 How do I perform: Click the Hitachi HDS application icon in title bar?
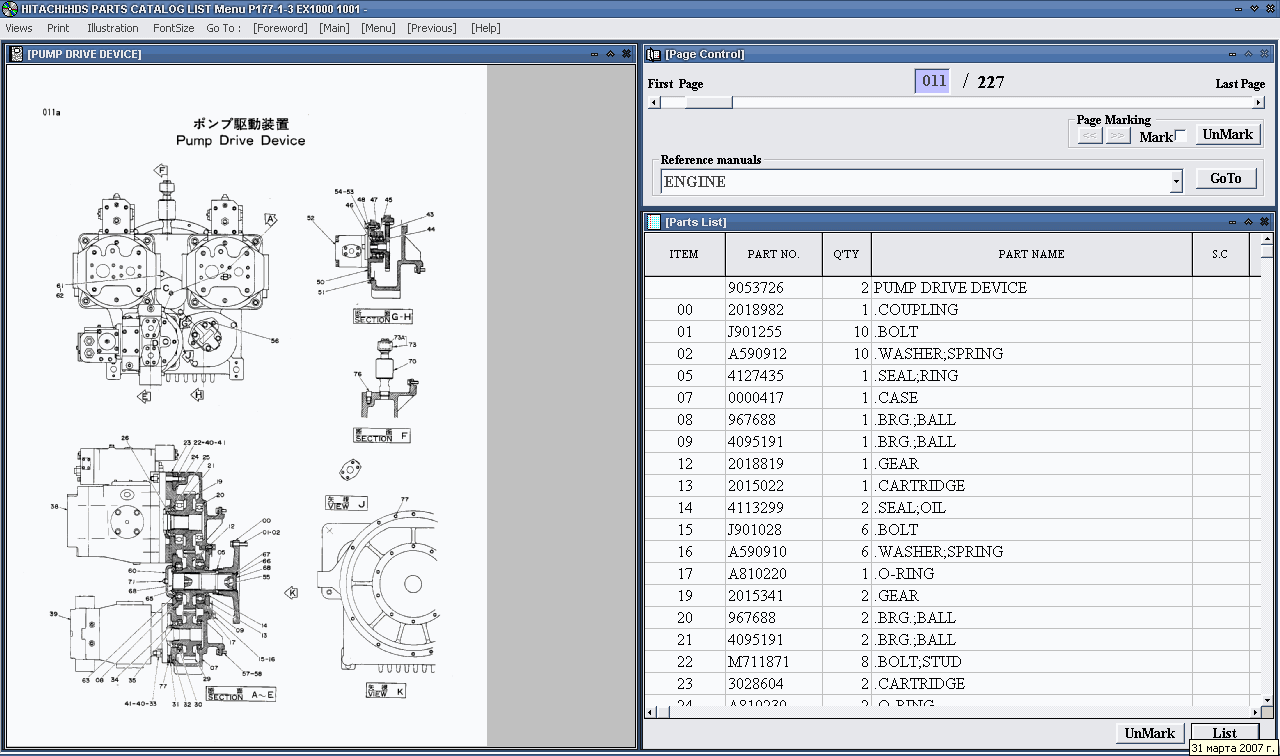point(10,9)
